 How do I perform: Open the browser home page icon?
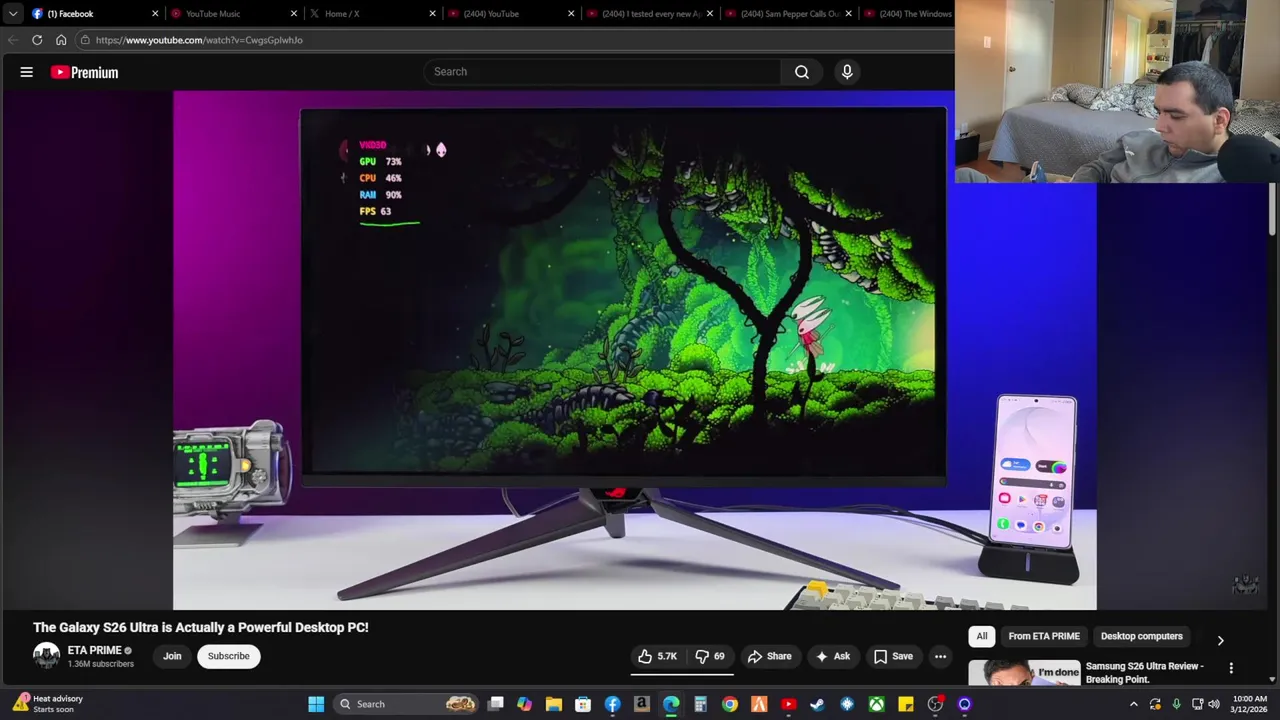pos(61,40)
